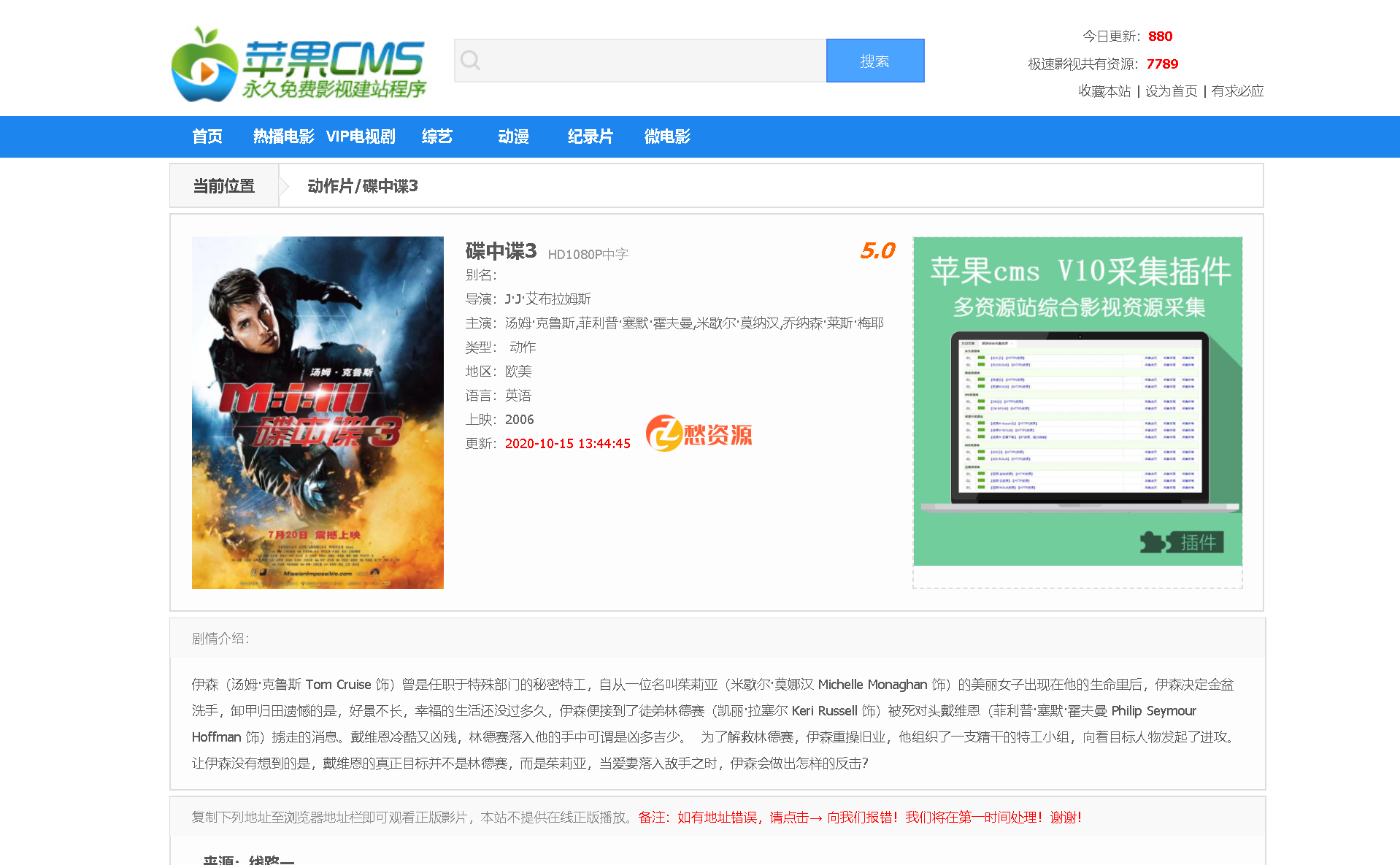Click the V10采集插件 advertisement banner

click(x=1077, y=401)
